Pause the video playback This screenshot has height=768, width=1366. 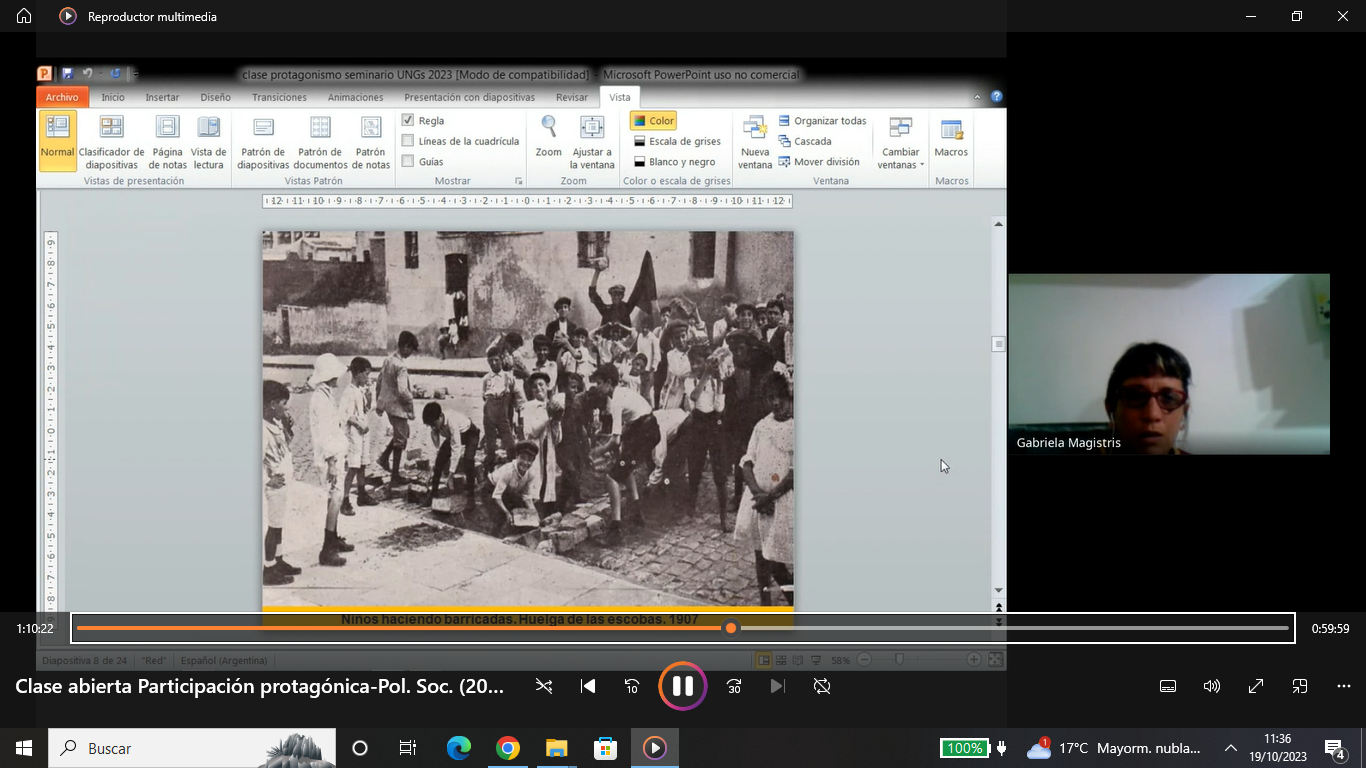pos(683,686)
